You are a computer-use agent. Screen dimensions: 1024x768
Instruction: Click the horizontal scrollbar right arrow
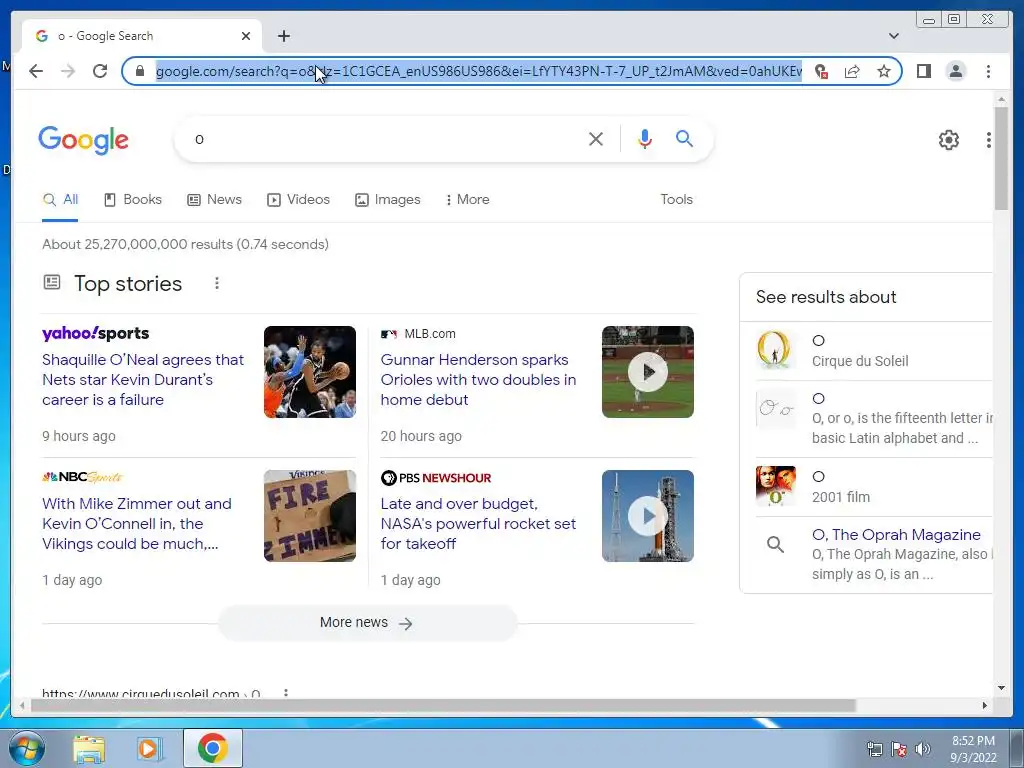coord(985,705)
